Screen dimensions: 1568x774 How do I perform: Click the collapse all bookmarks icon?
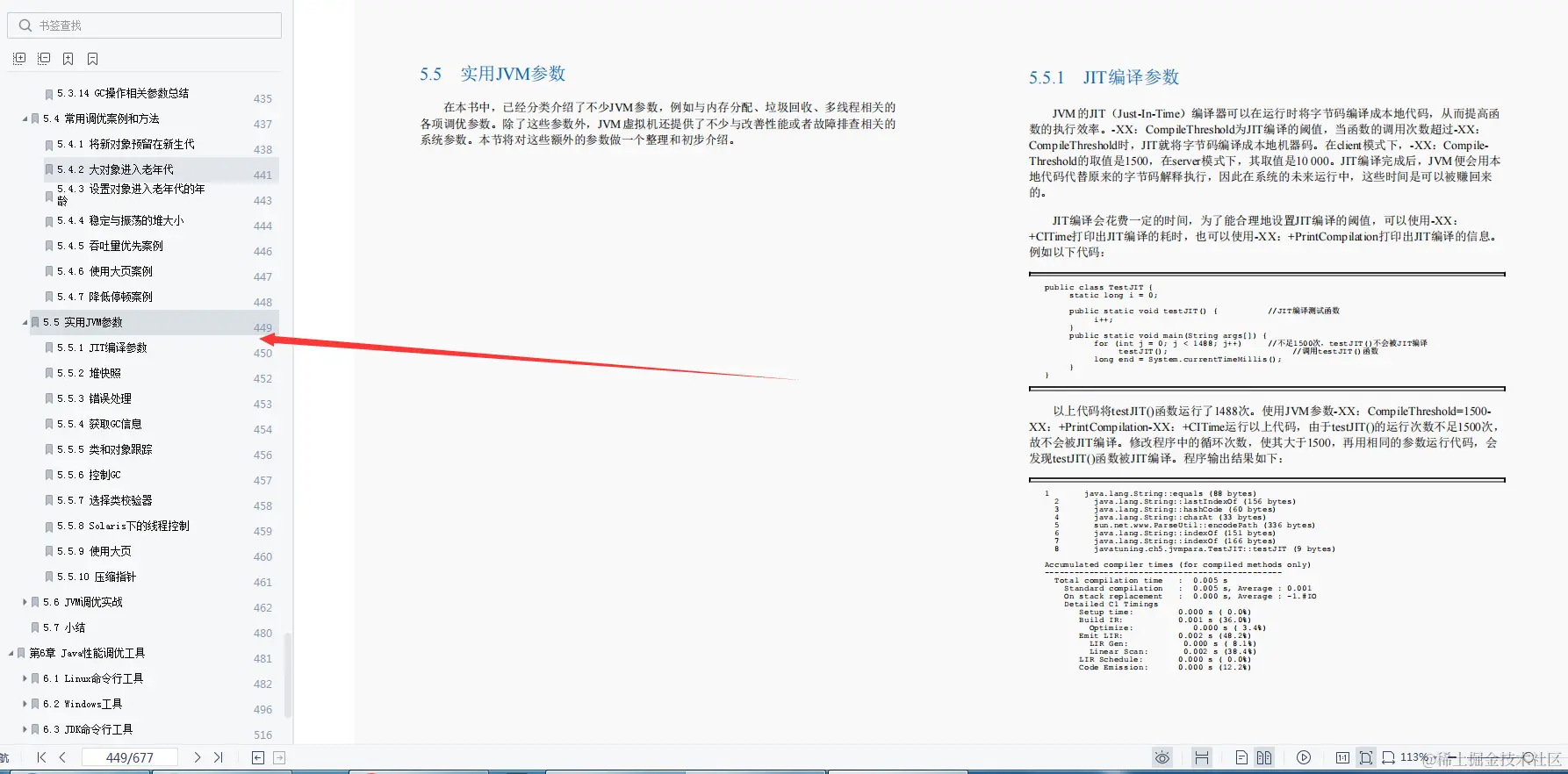[44, 59]
